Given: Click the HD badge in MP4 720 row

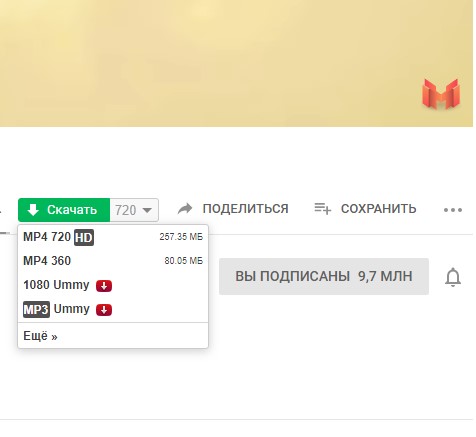Looking at the screenshot, I should coord(84,237).
